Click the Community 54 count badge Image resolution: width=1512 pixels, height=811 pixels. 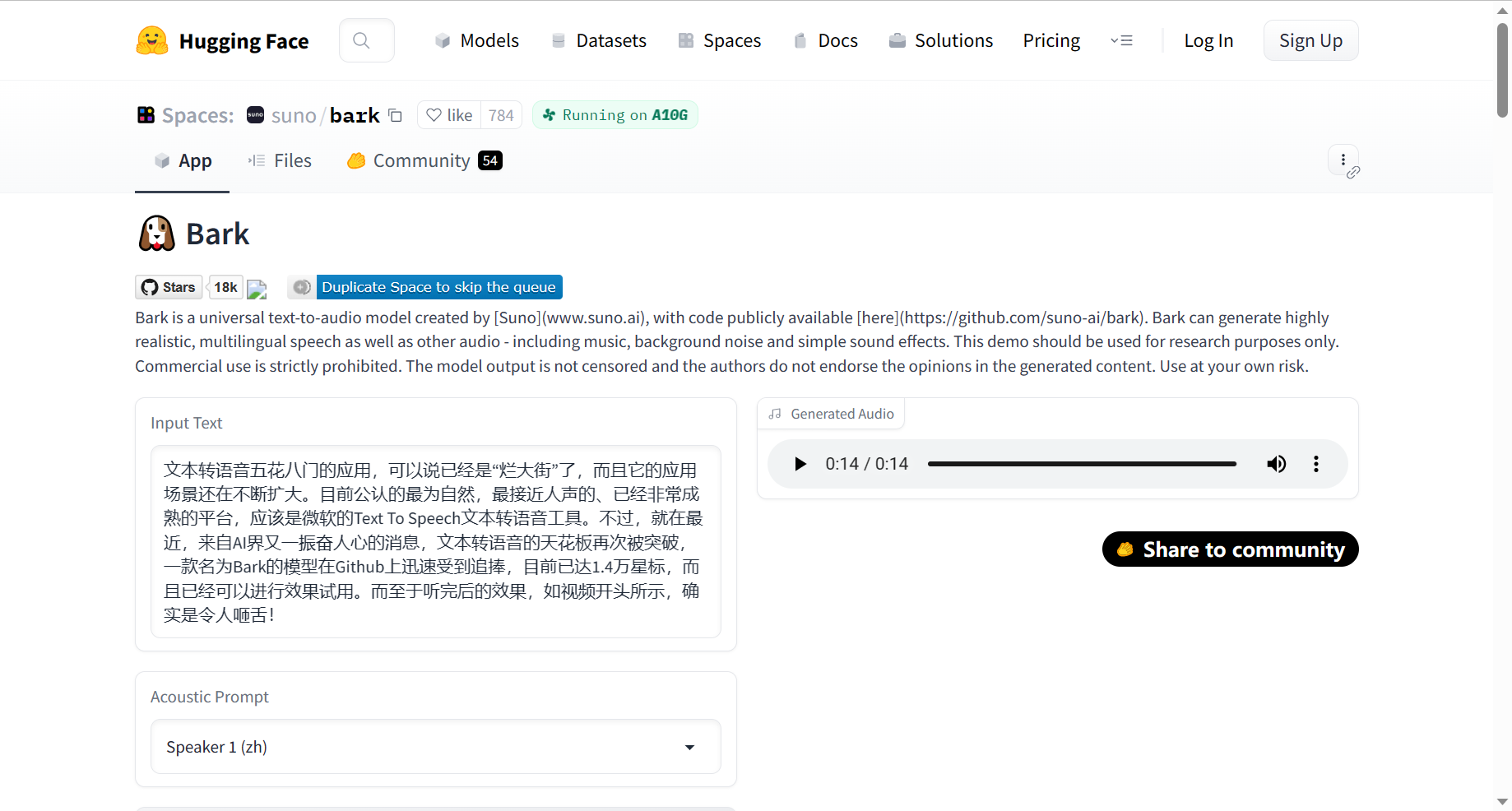coord(490,161)
